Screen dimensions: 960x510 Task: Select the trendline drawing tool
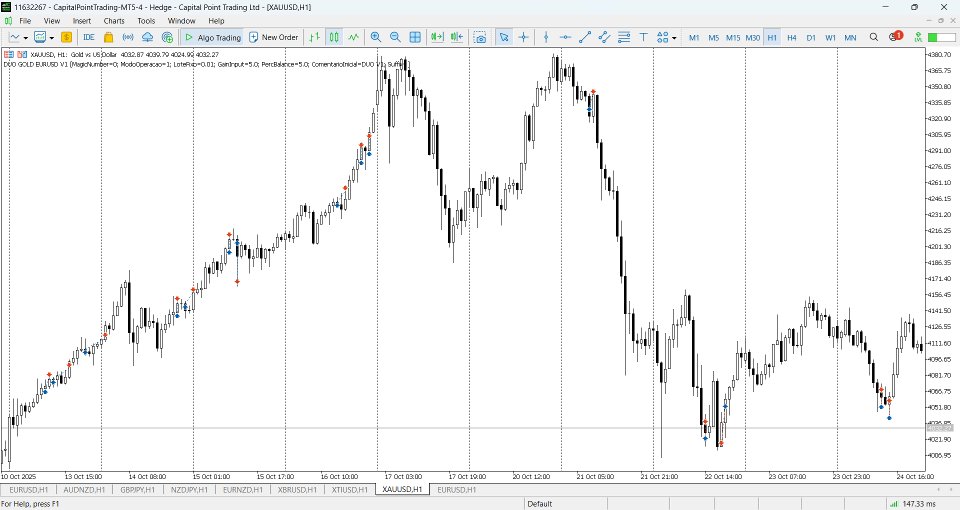(585, 37)
